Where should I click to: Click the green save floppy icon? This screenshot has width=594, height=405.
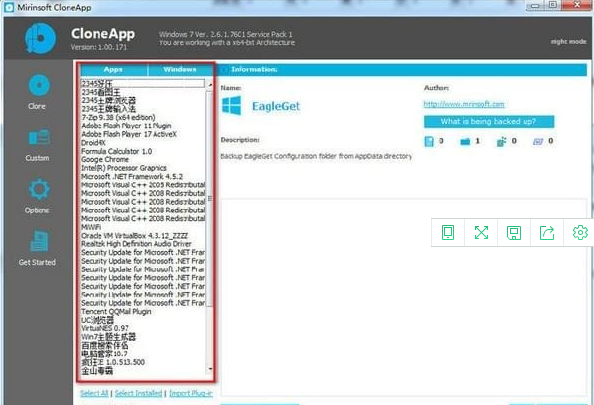pyautogui.click(x=514, y=233)
